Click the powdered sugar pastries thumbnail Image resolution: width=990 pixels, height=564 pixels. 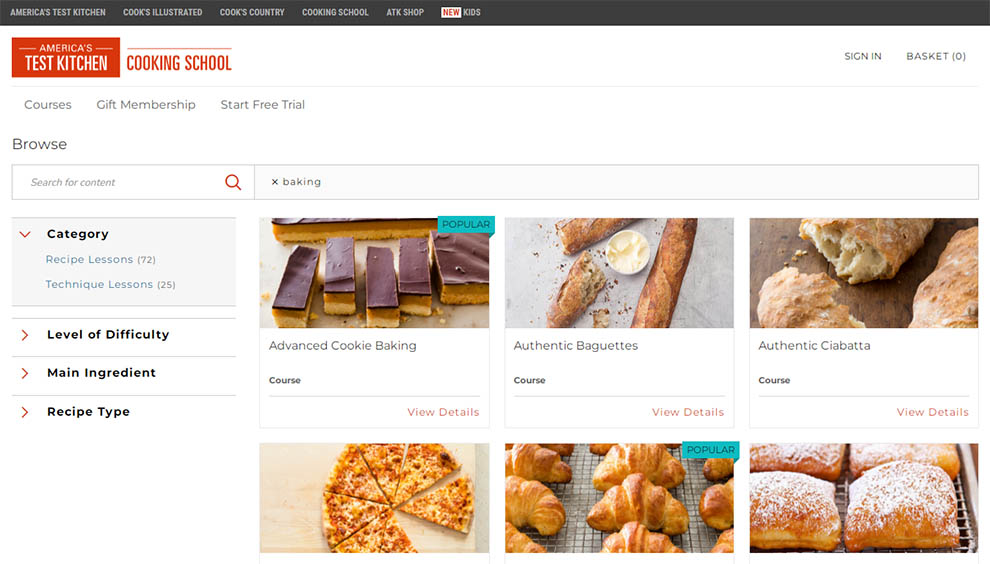tap(864, 498)
